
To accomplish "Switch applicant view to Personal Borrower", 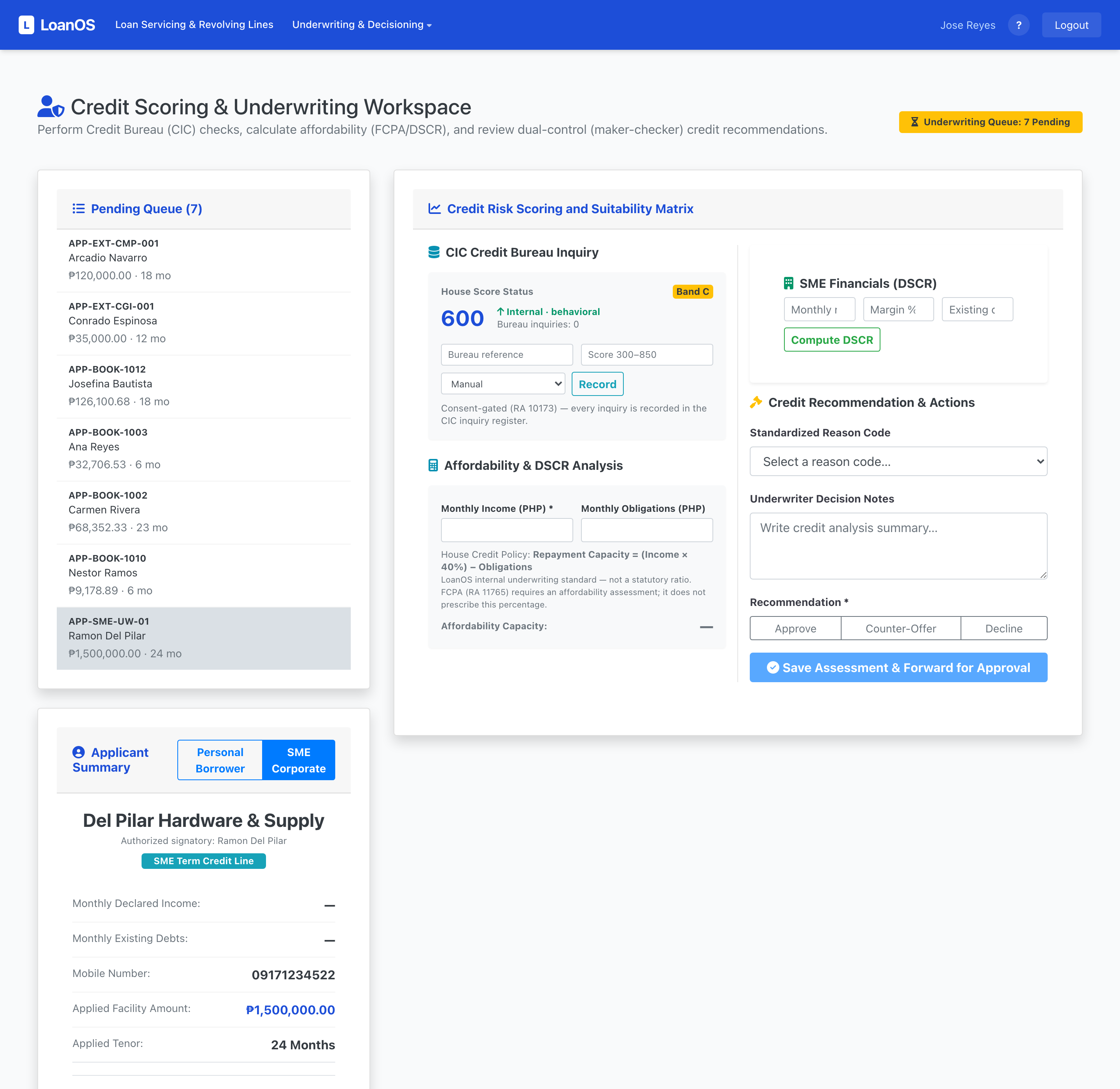I will tap(220, 760).
